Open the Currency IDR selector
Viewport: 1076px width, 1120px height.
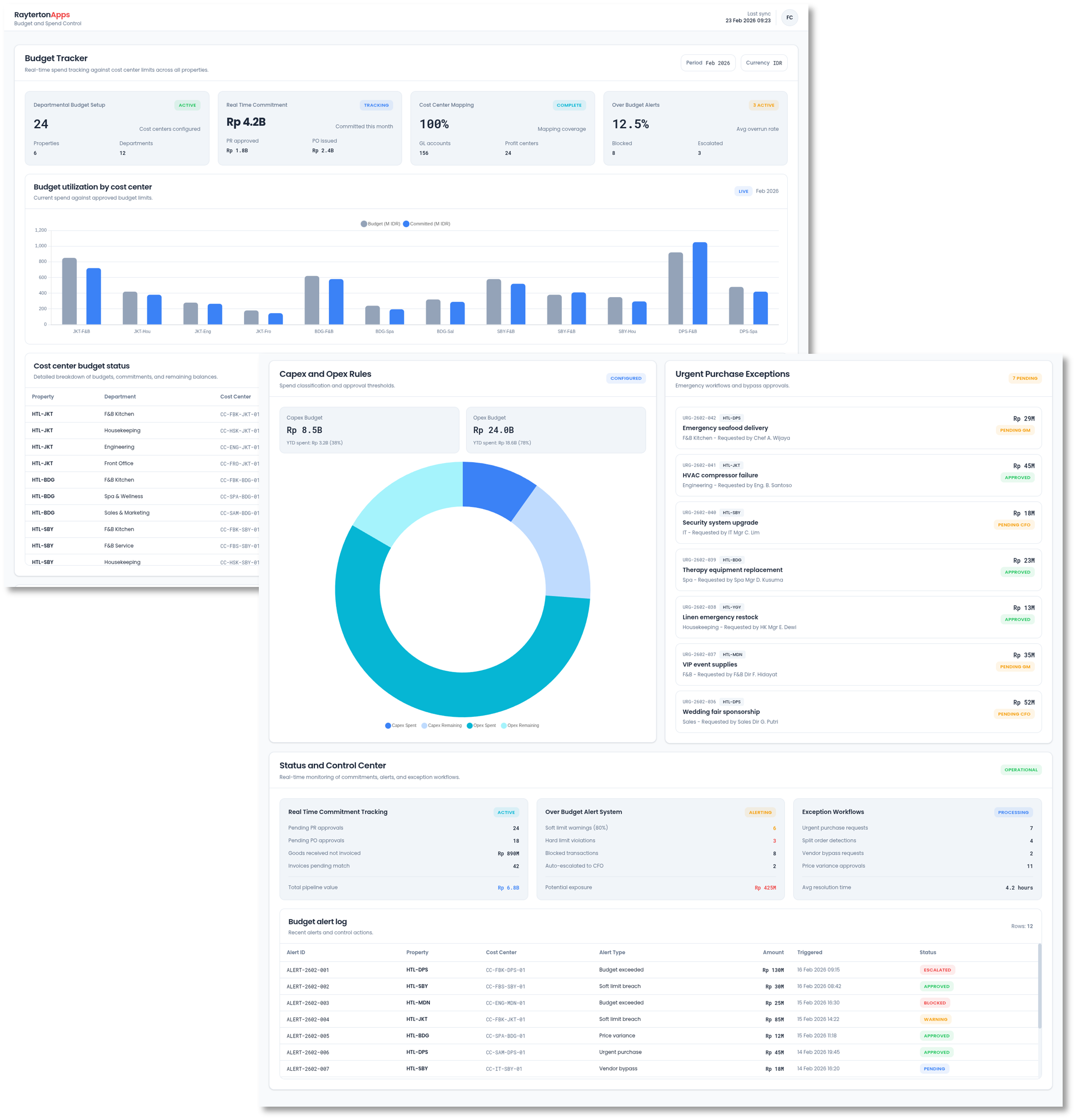pos(763,63)
